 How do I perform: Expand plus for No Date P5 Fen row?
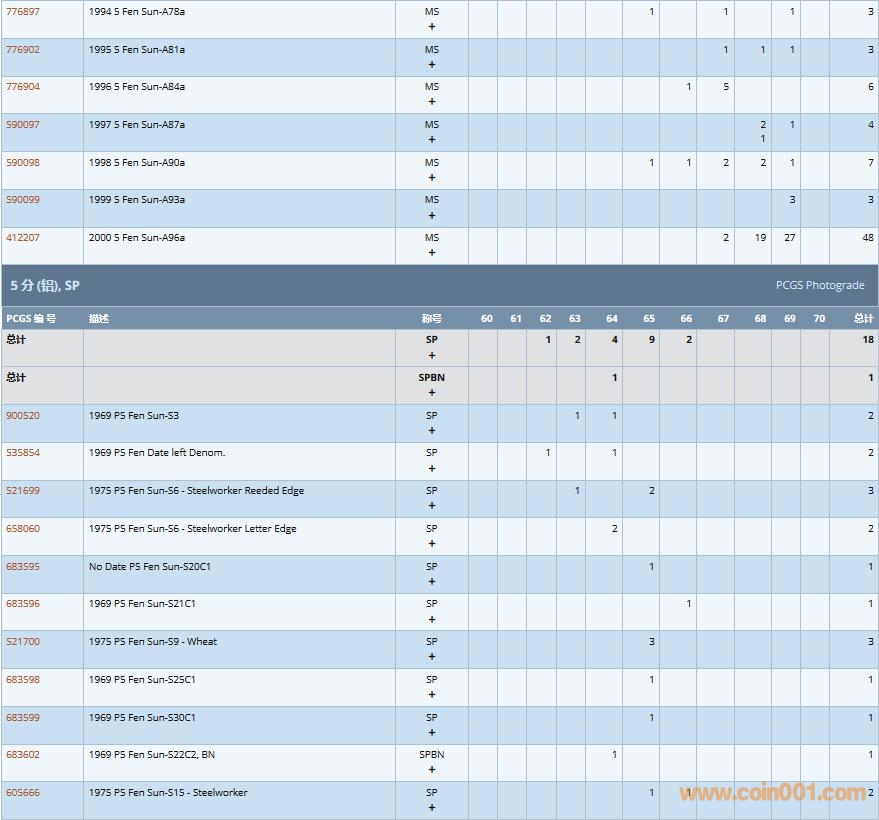click(x=432, y=582)
